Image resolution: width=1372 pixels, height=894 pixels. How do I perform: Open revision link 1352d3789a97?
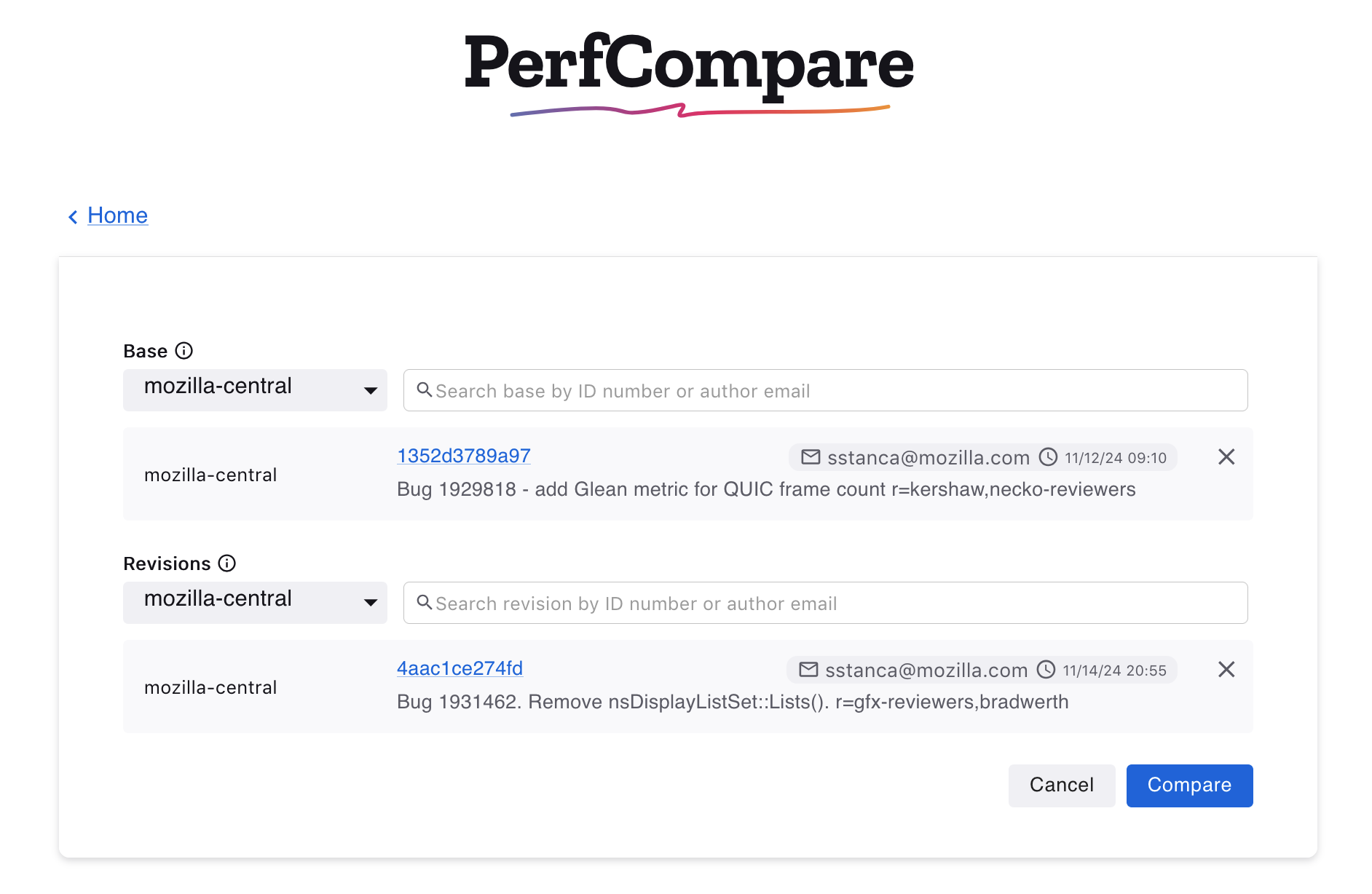pyautogui.click(x=463, y=456)
